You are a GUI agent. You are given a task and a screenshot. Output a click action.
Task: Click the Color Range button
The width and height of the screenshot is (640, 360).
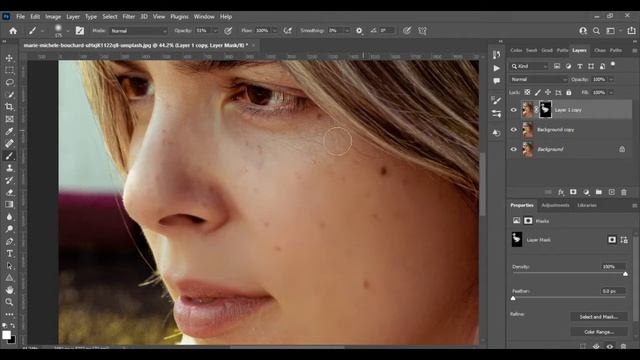coord(599,332)
